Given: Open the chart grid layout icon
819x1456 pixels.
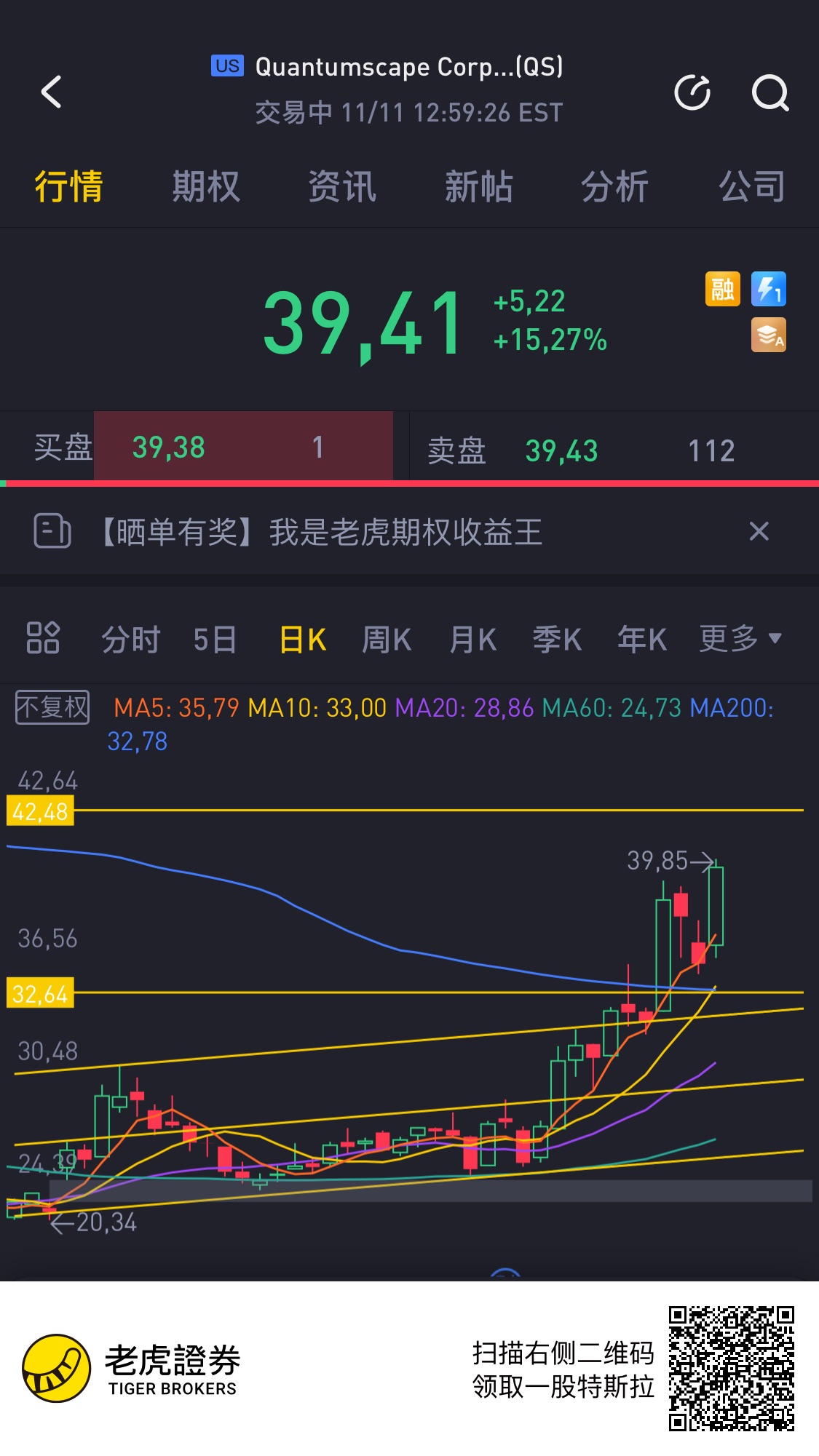Looking at the screenshot, I should pyautogui.click(x=43, y=638).
